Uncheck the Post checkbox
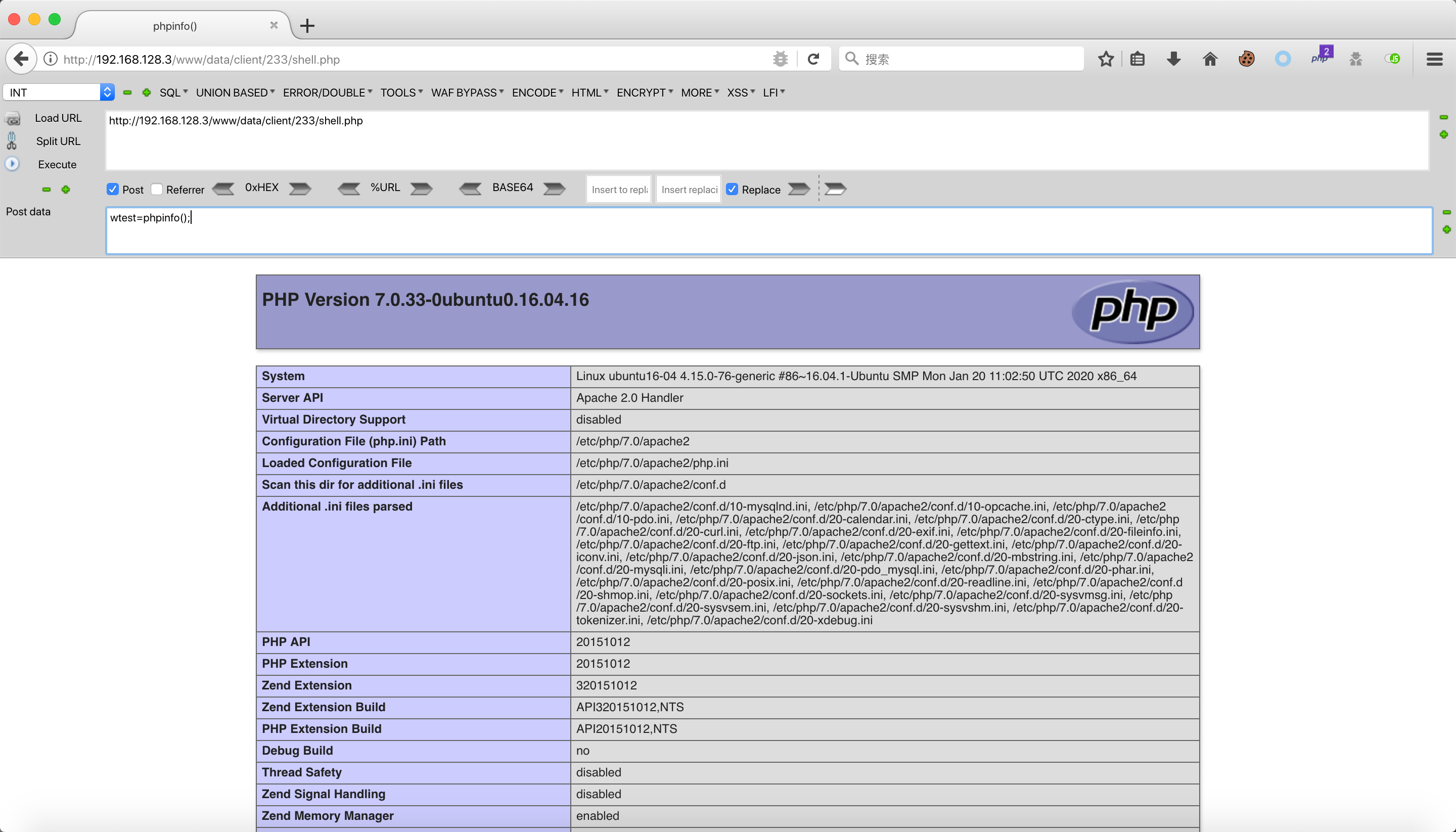The width and height of the screenshot is (1456, 832). click(x=113, y=189)
